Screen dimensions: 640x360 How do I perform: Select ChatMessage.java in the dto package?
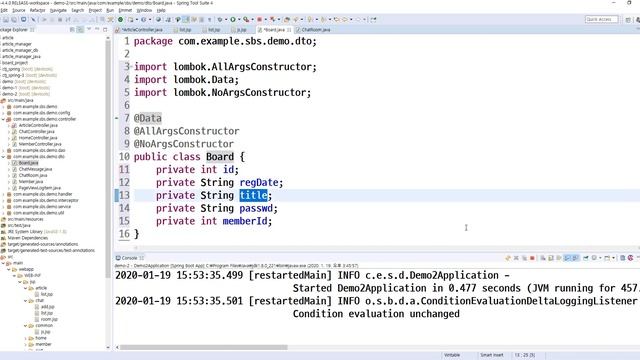pyautogui.click(x=35, y=169)
